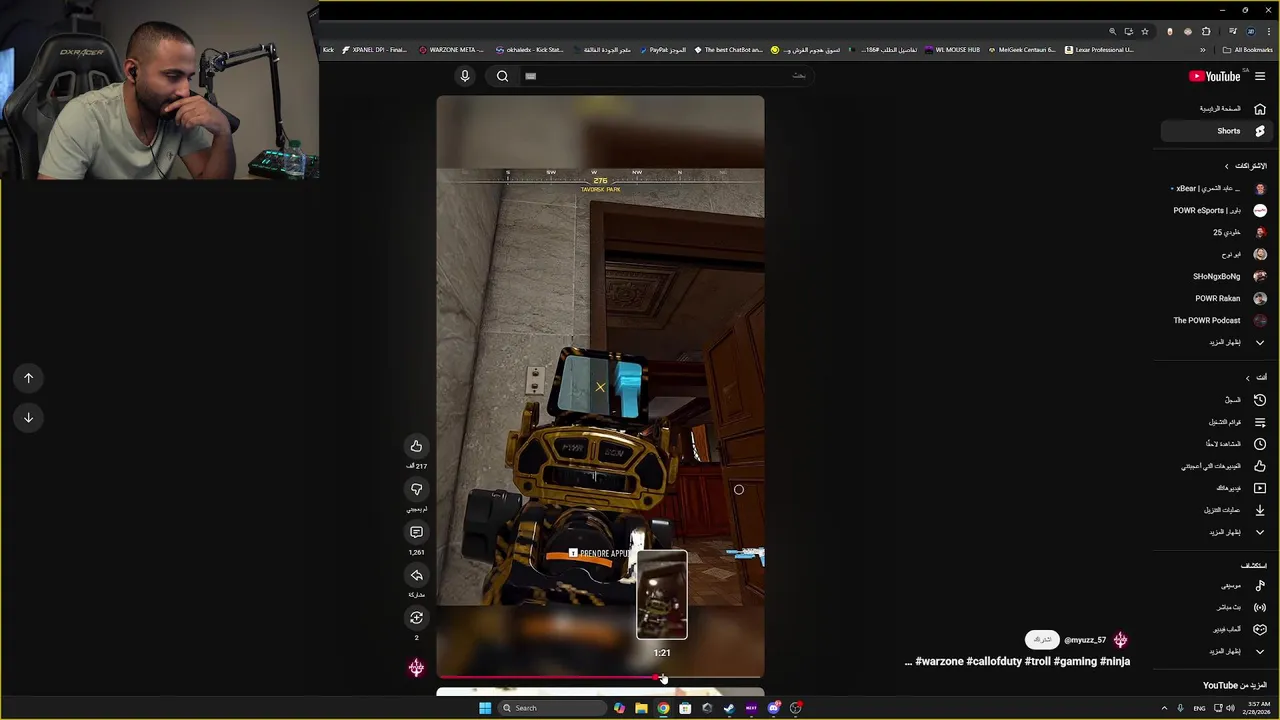
Task: Expand the 'You' section header chevron
Action: (1247, 378)
